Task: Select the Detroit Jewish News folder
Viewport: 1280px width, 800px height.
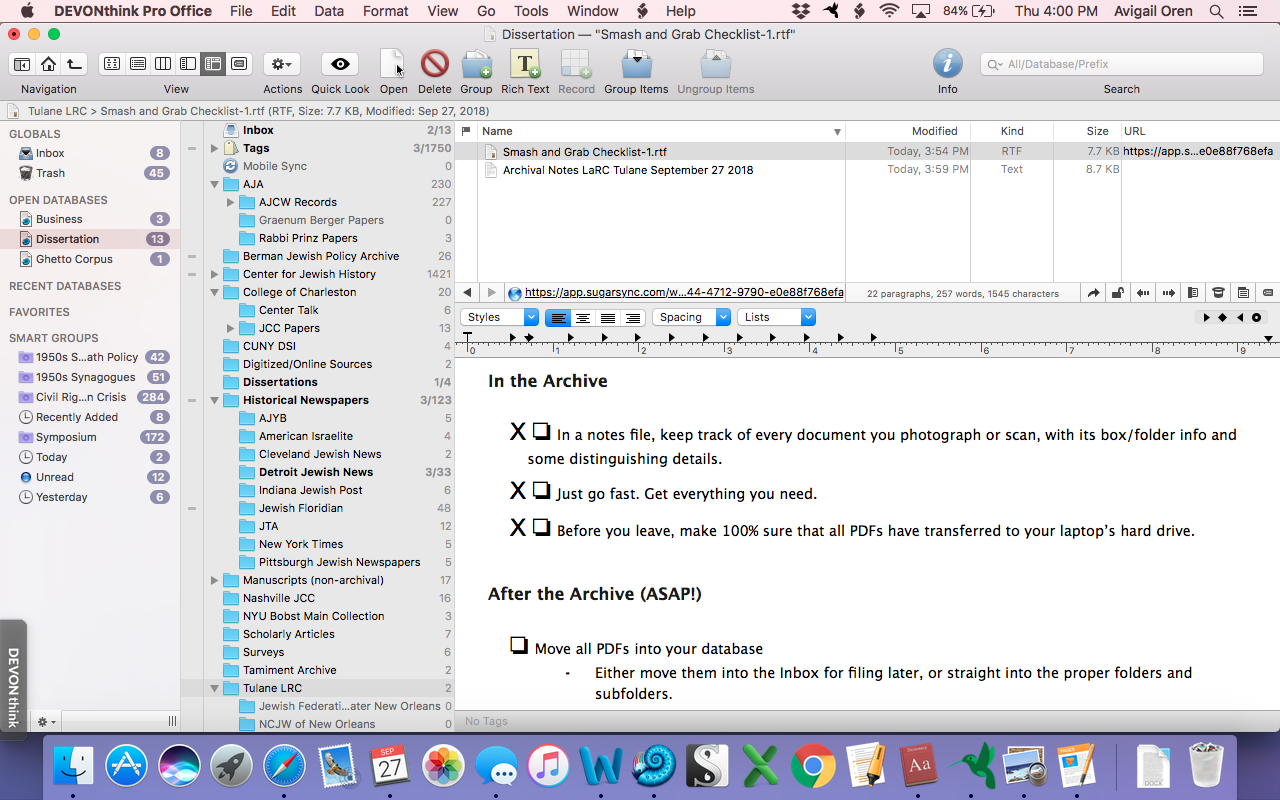Action: (x=316, y=472)
